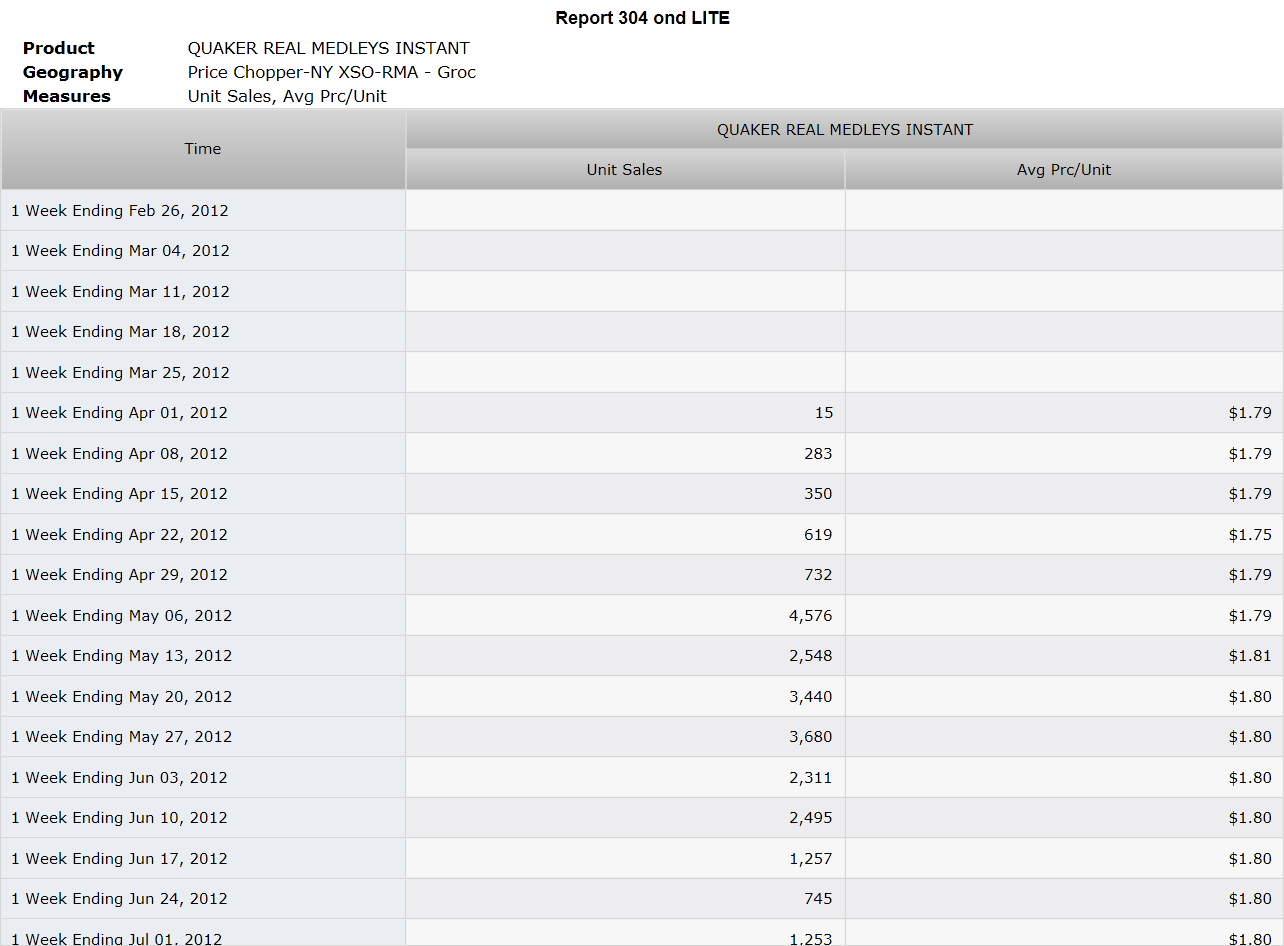This screenshot has width=1284, height=946.
Task: Select row 1 Week Ending Jun 17, 2012
Action: (642, 859)
